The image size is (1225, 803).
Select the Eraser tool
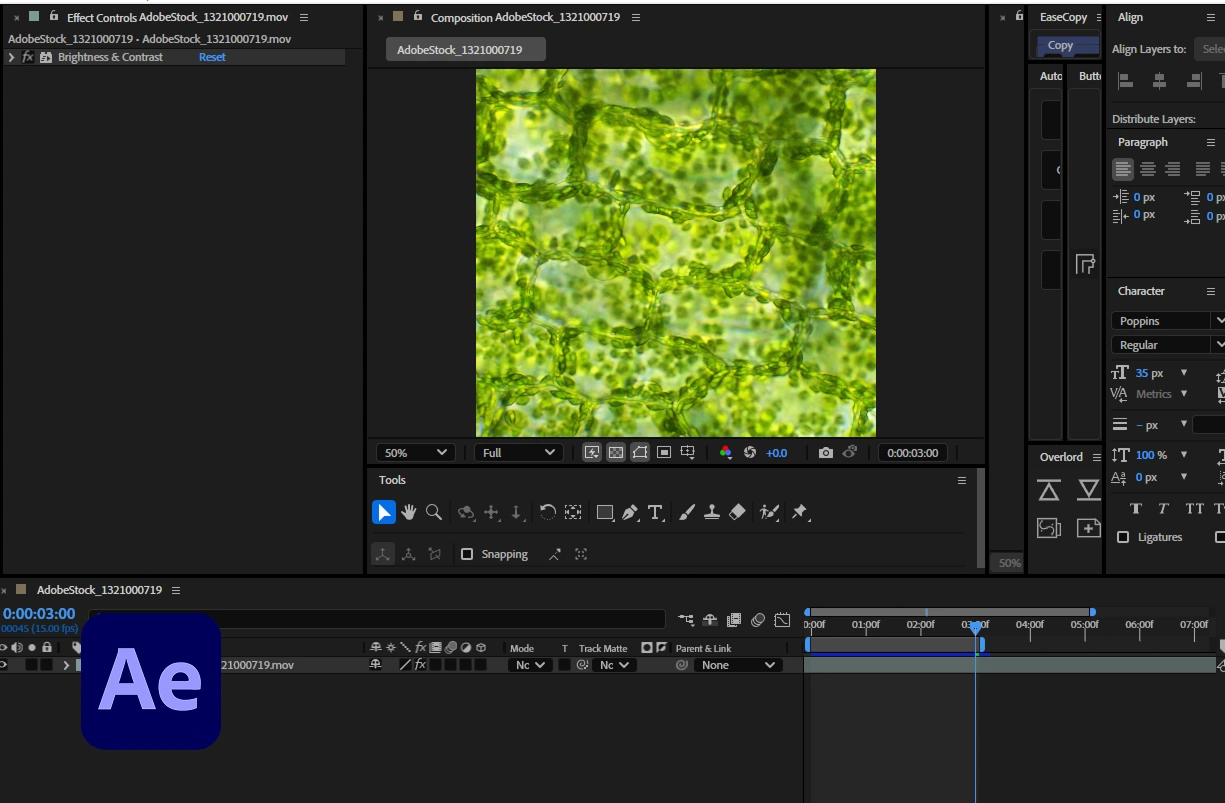coord(737,512)
